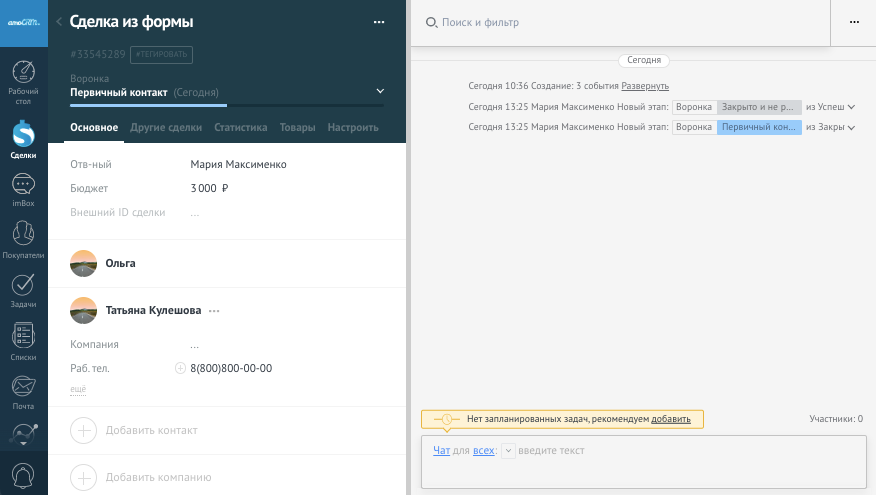Switch to Другие сделки tab
876x495 pixels.
coord(166,128)
